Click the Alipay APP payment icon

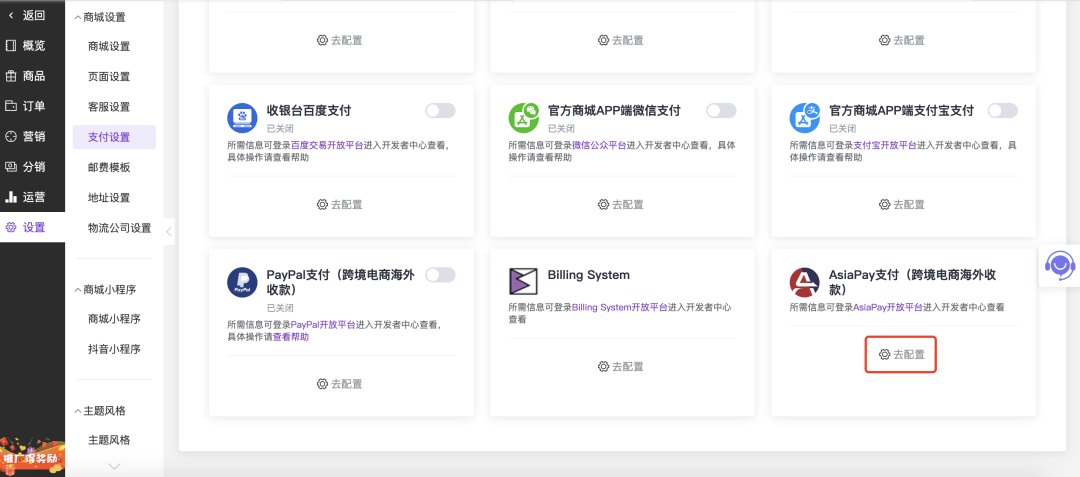(804, 118)
